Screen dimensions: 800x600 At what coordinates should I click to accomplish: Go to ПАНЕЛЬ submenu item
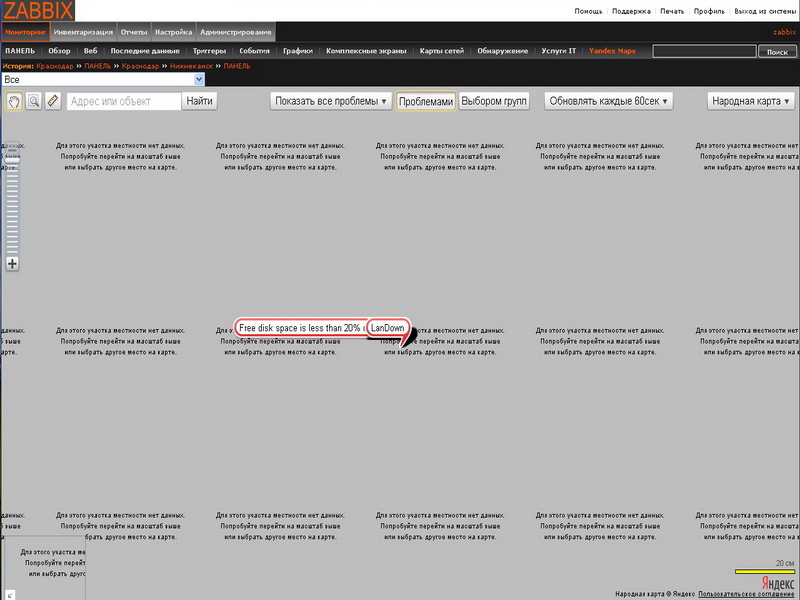[20, 51]
